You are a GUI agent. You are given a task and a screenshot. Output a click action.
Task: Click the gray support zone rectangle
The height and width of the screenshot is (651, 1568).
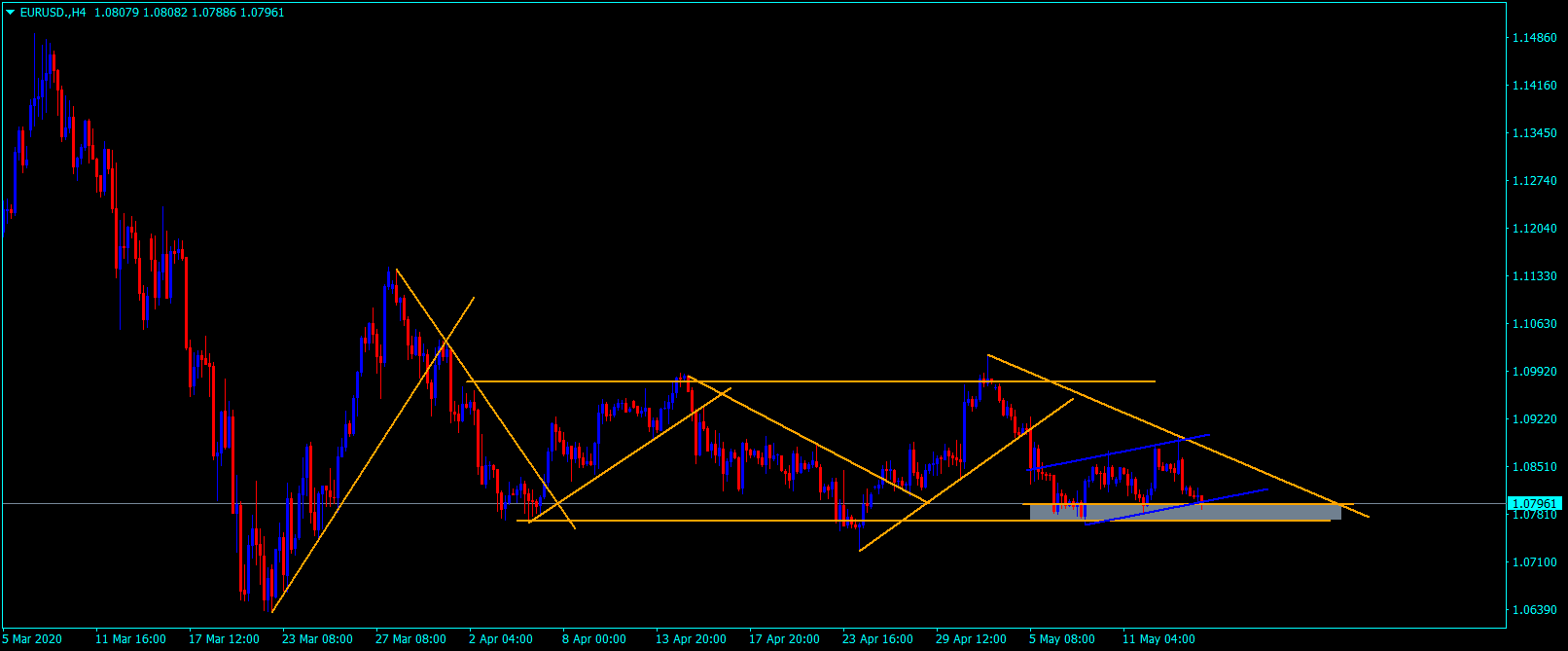point(1185,512)
